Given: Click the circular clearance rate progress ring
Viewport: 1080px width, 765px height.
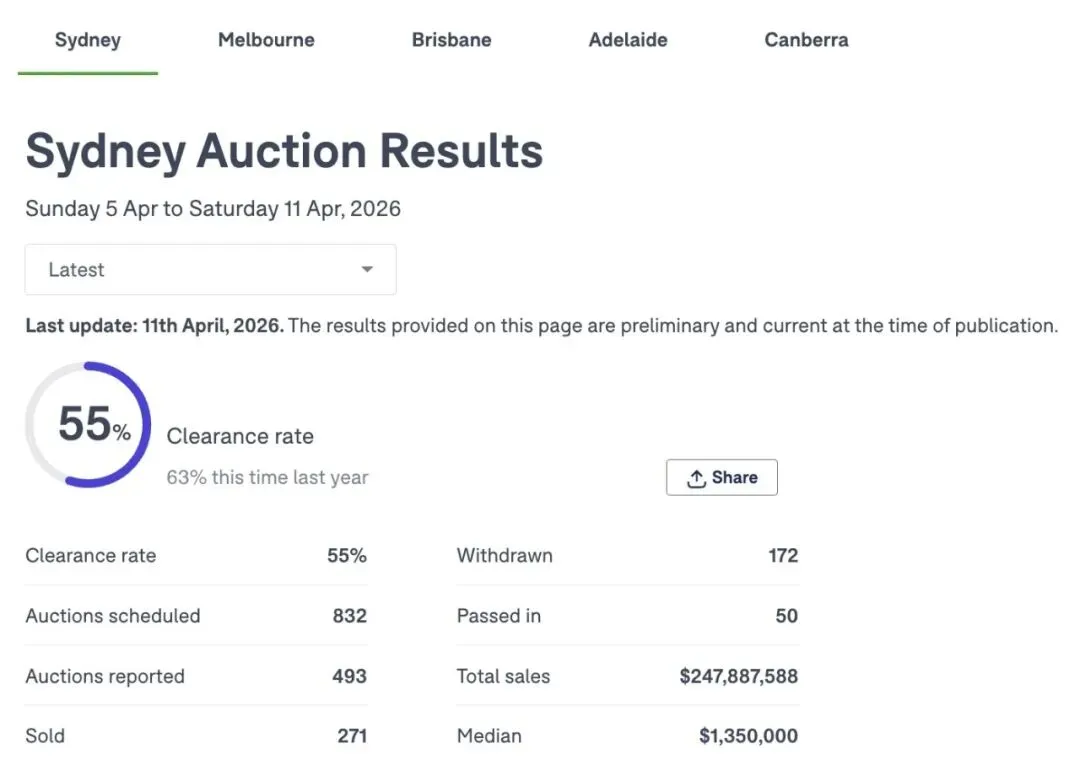Looking at the screenshot, I should click(88, 424).
